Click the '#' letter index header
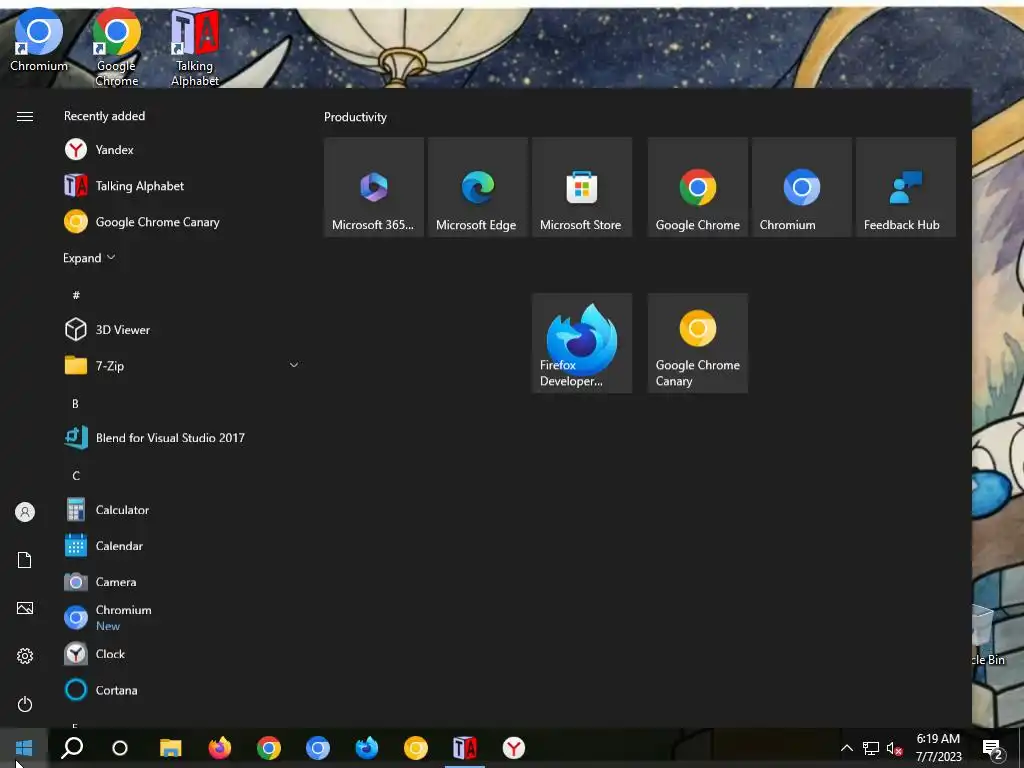This screenshot has height=768, width=1024. (x=76, y=295)
